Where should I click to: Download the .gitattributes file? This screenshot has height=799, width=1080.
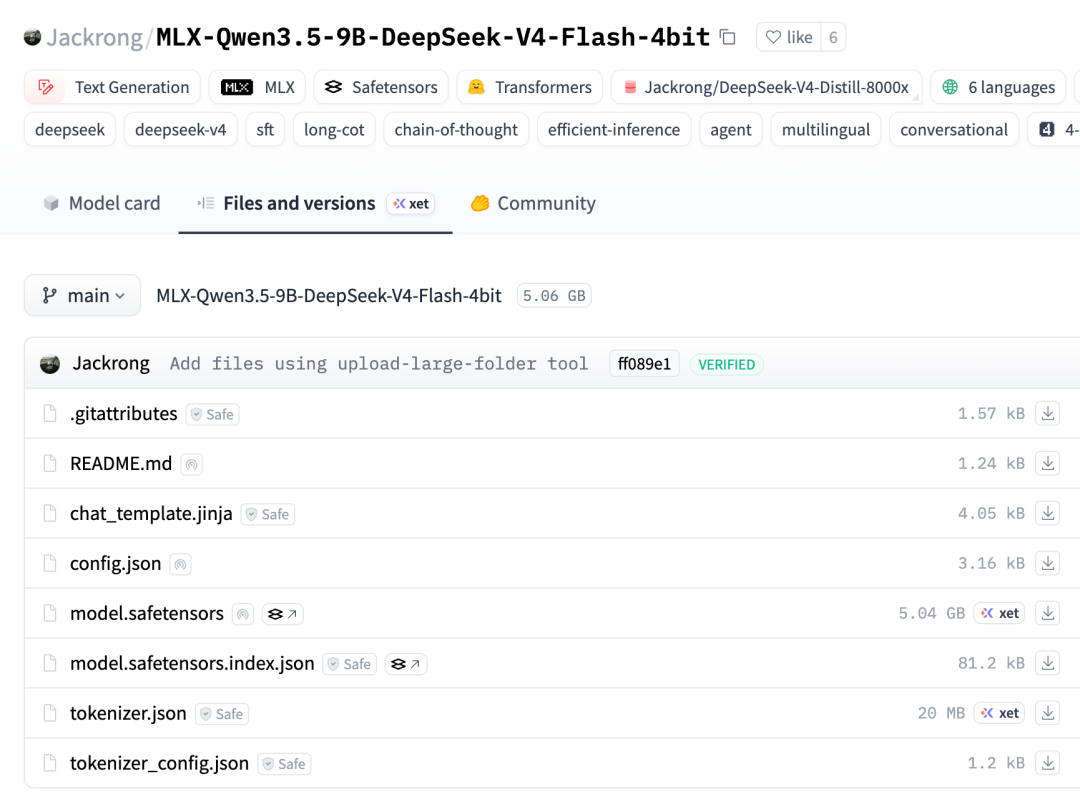(1048, 413)
